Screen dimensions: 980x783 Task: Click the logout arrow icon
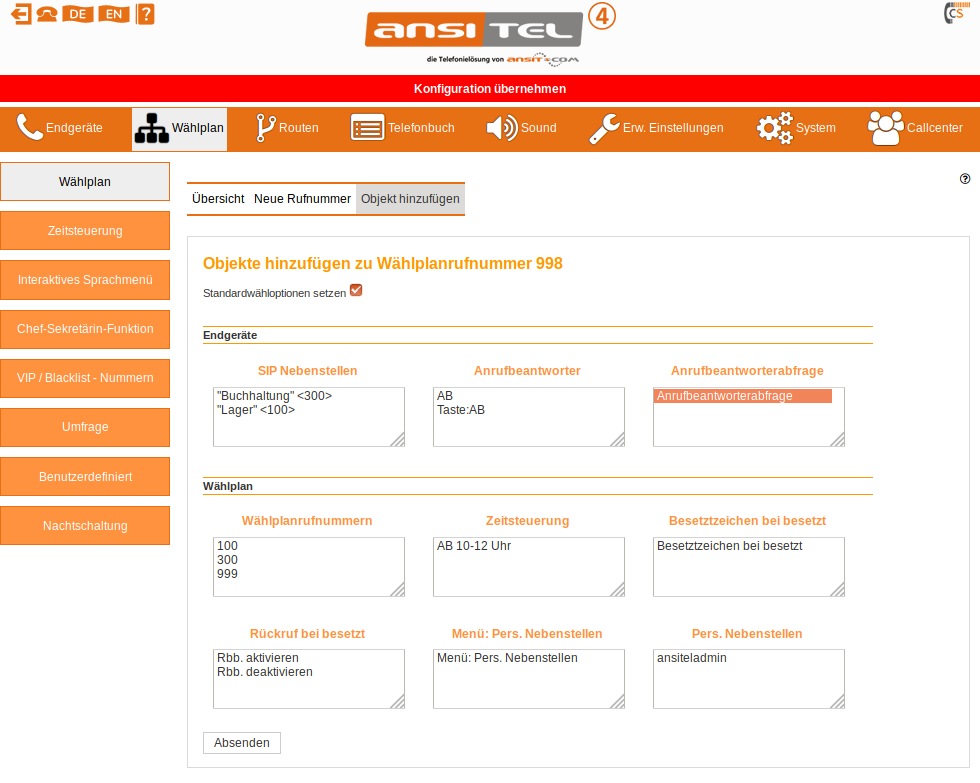[x=20, y=14]
